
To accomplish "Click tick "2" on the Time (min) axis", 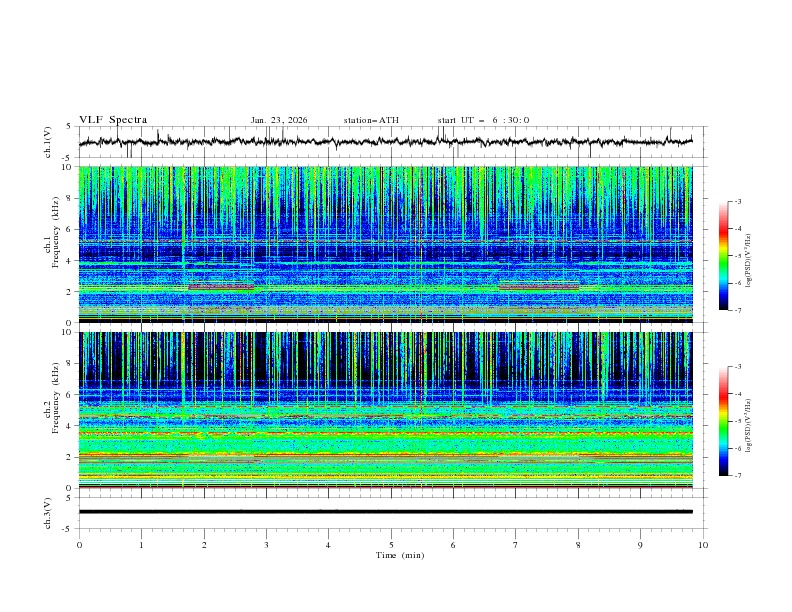I will coord(204,545).
